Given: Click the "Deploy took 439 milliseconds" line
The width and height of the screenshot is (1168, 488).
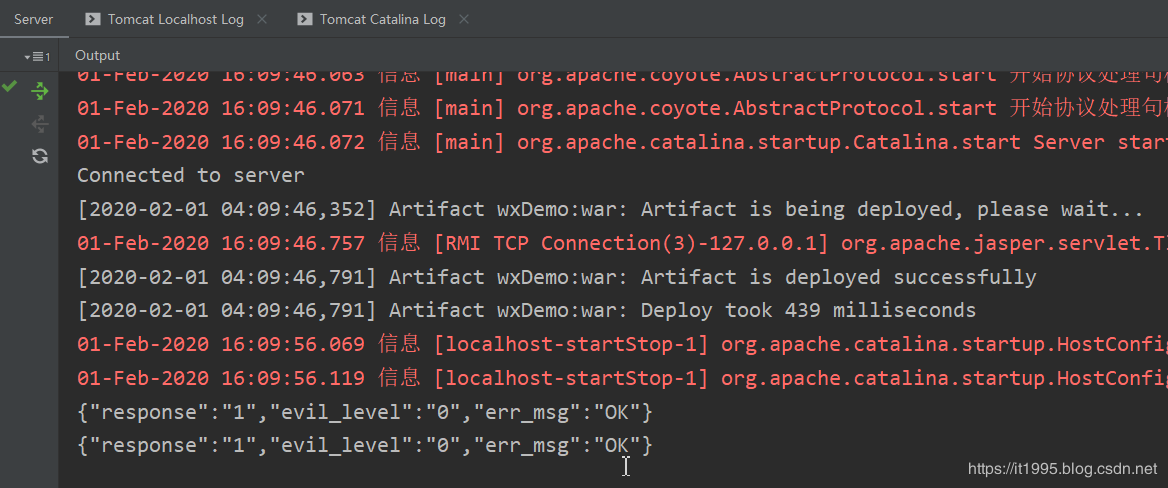Looking at the screenshot, I should (x=526, y=310).
